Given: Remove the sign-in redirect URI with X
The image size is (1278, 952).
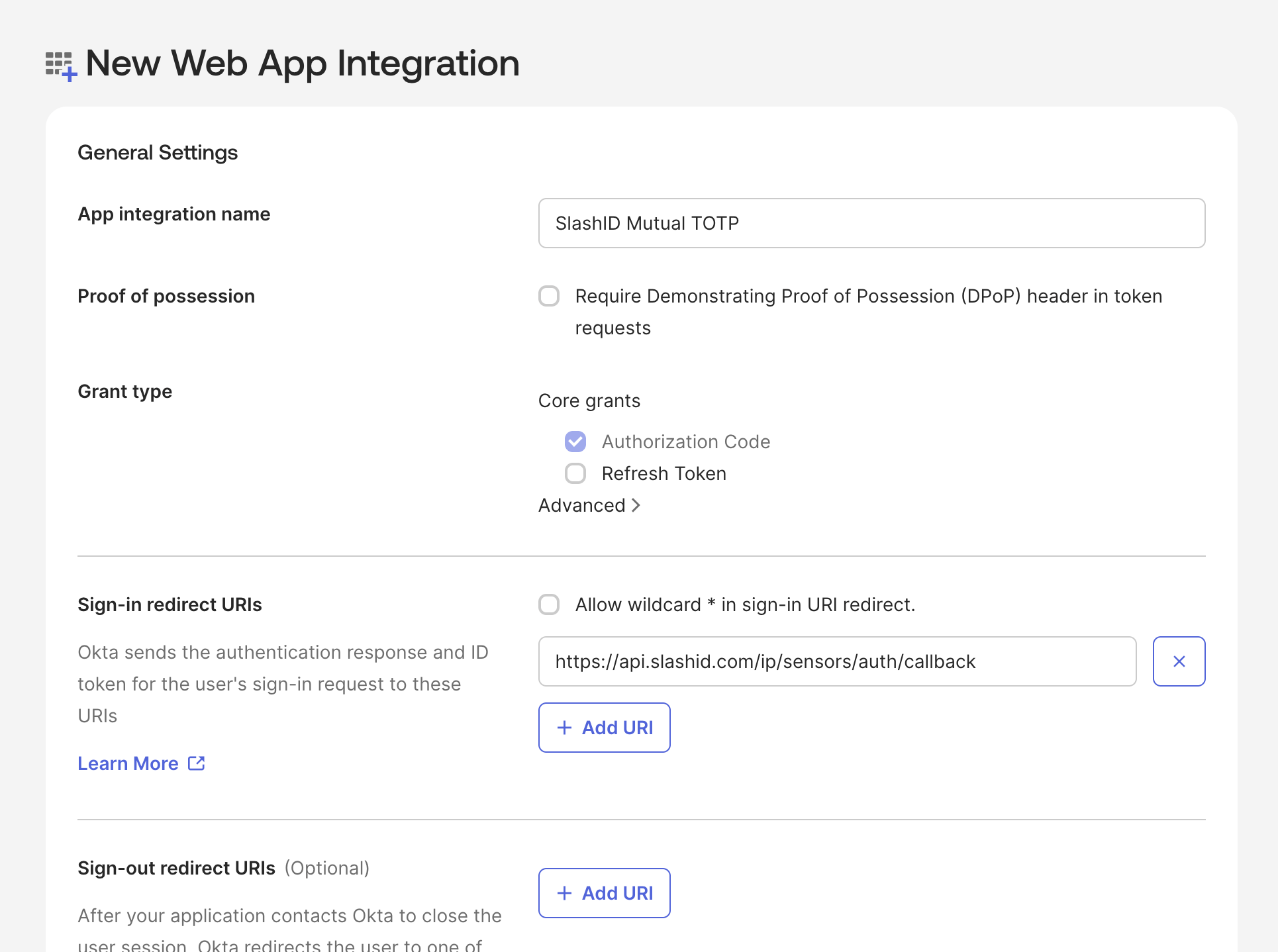Looking at the screenshot, I should click(x=1179, y=661).
